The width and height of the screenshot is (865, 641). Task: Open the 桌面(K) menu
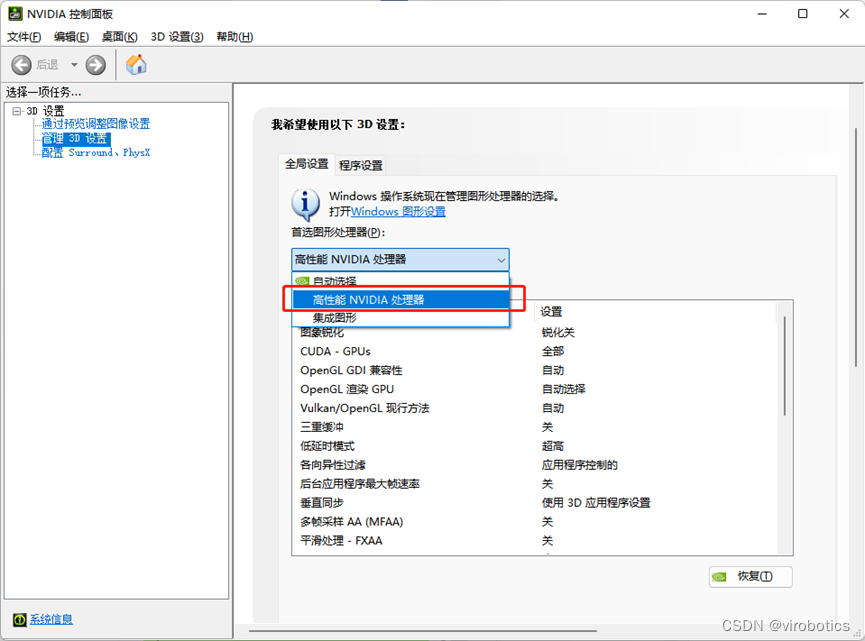point(120,37)
